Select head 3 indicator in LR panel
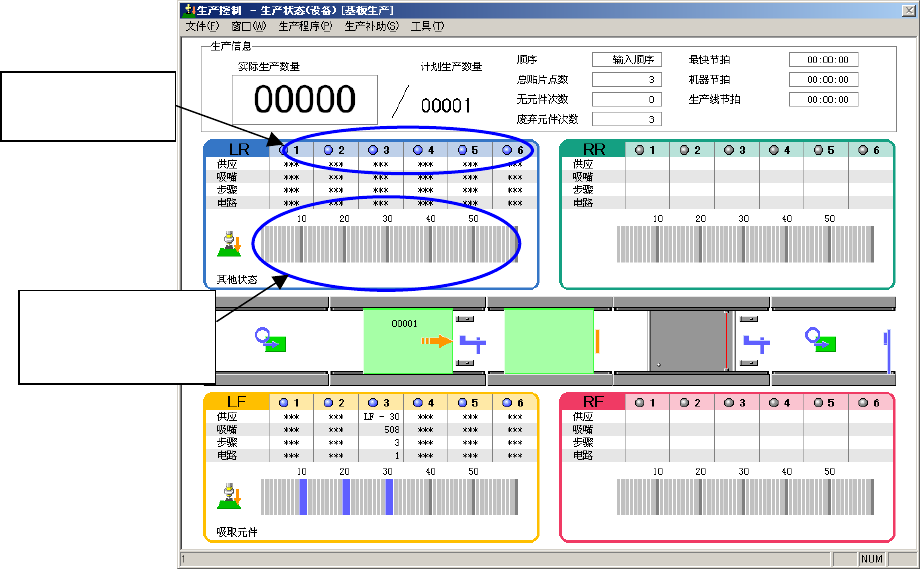 373,150
